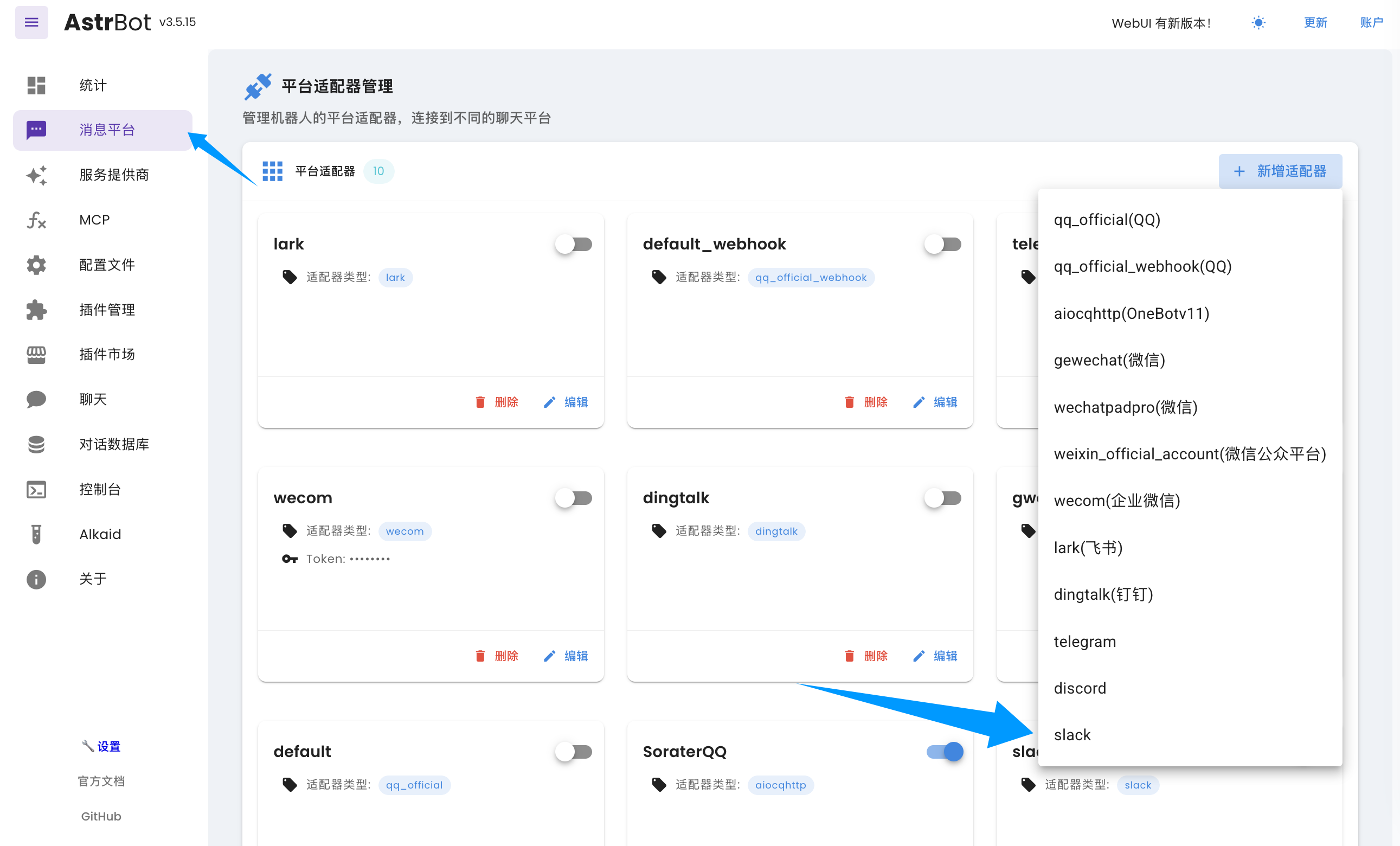Open the 新增适配器 dropdown button
The width and height of the screenshot is (1400, 846).
pos(1280,171)
